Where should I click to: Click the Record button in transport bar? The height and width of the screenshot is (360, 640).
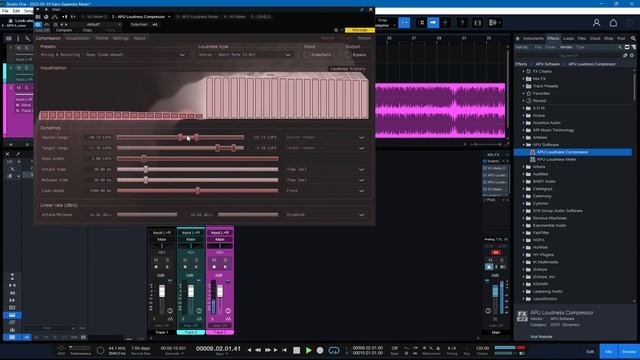click(320, 350)
